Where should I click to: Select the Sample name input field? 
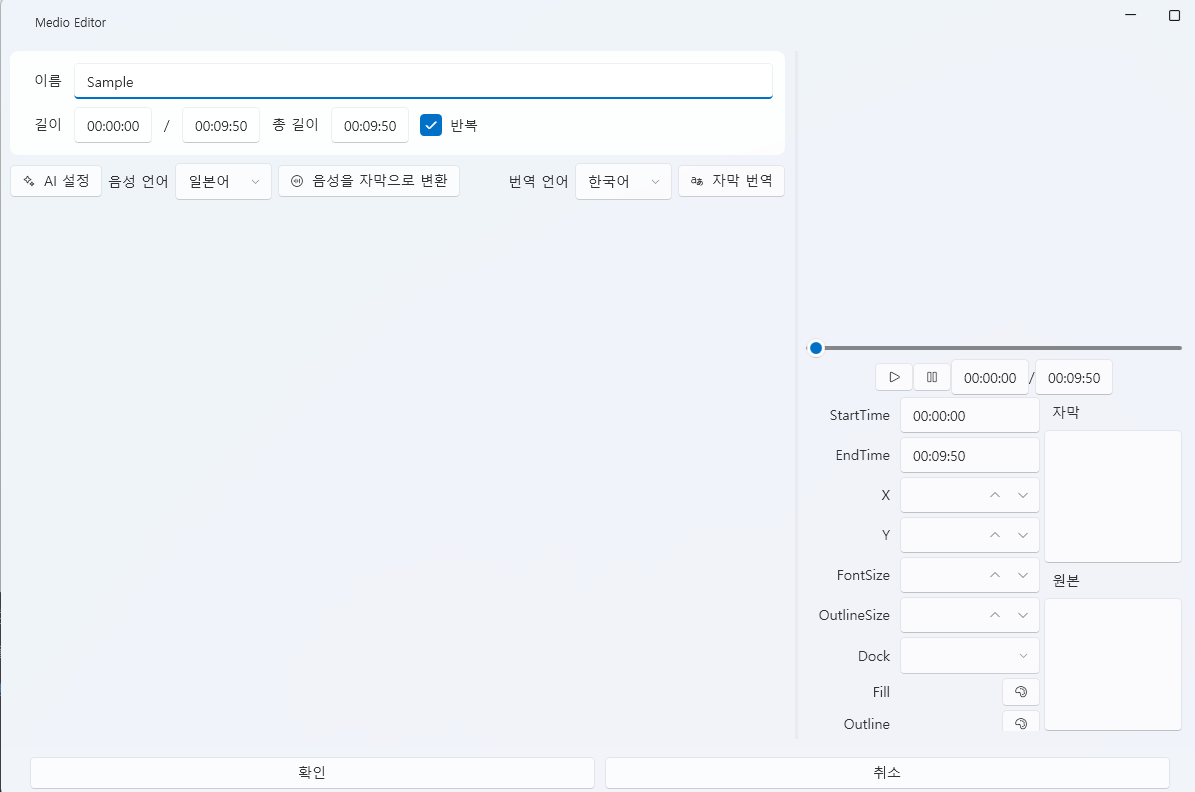tap(422, 81)
